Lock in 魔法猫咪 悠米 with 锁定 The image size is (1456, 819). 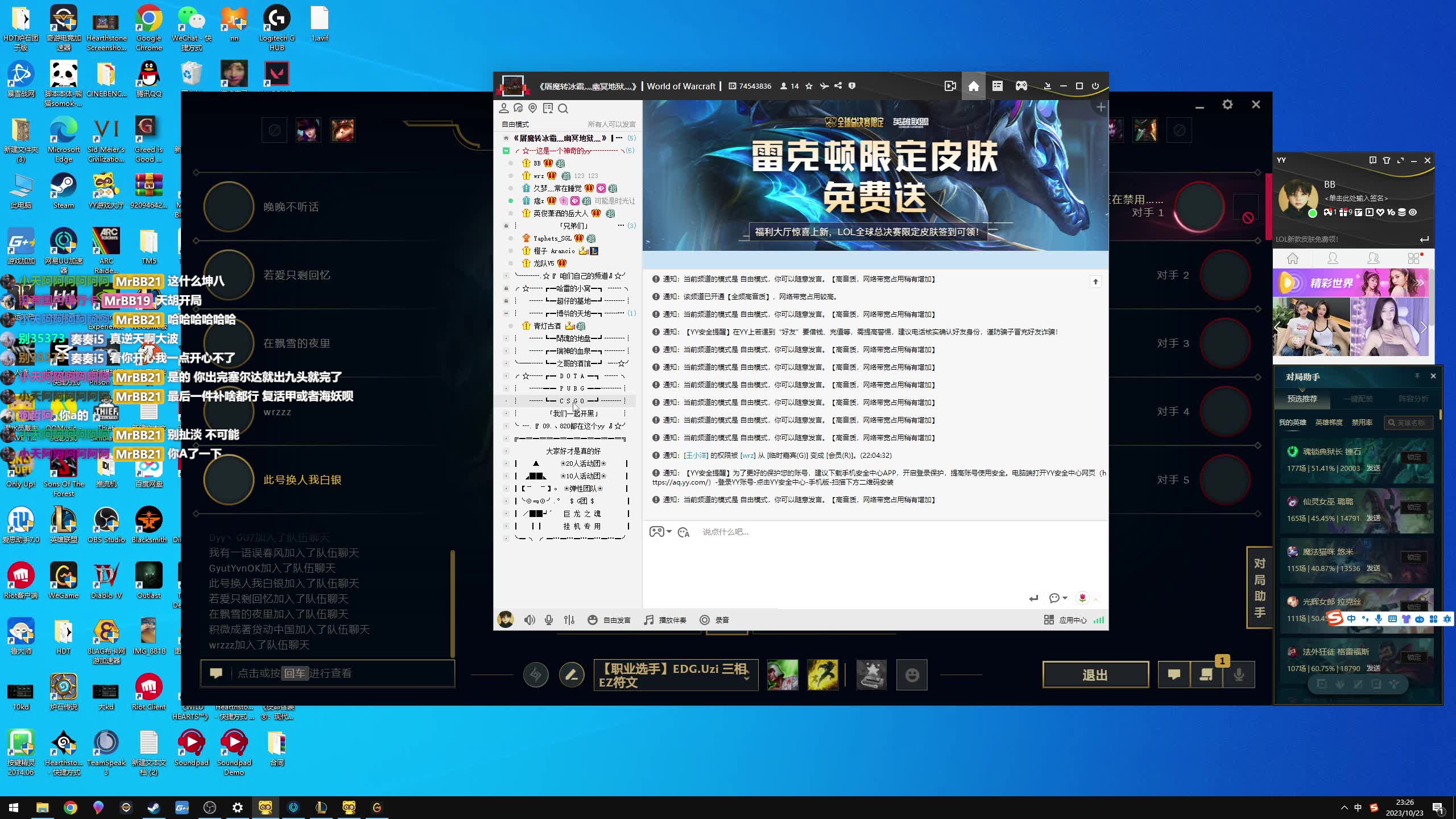(x=1414, y=557)
